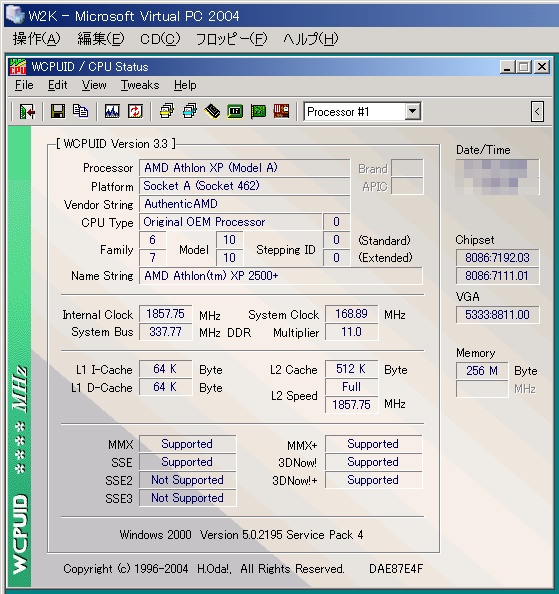Open the WCPUID Help menu

(185, 85)
